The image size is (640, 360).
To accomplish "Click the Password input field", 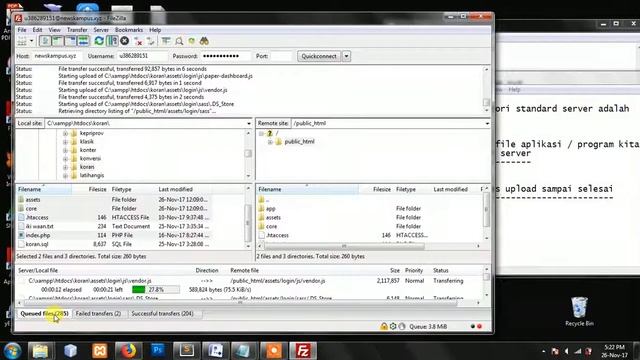I will click(226, 56).
